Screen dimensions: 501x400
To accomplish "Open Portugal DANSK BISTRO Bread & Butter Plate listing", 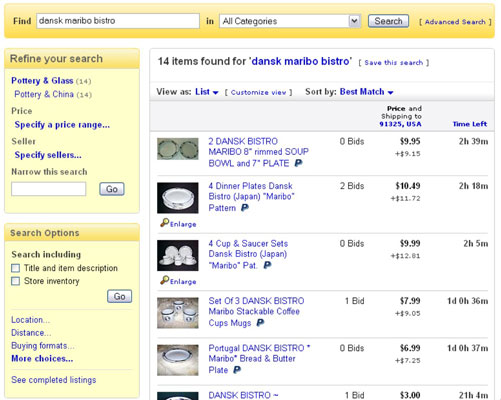I will click(259, 359).
